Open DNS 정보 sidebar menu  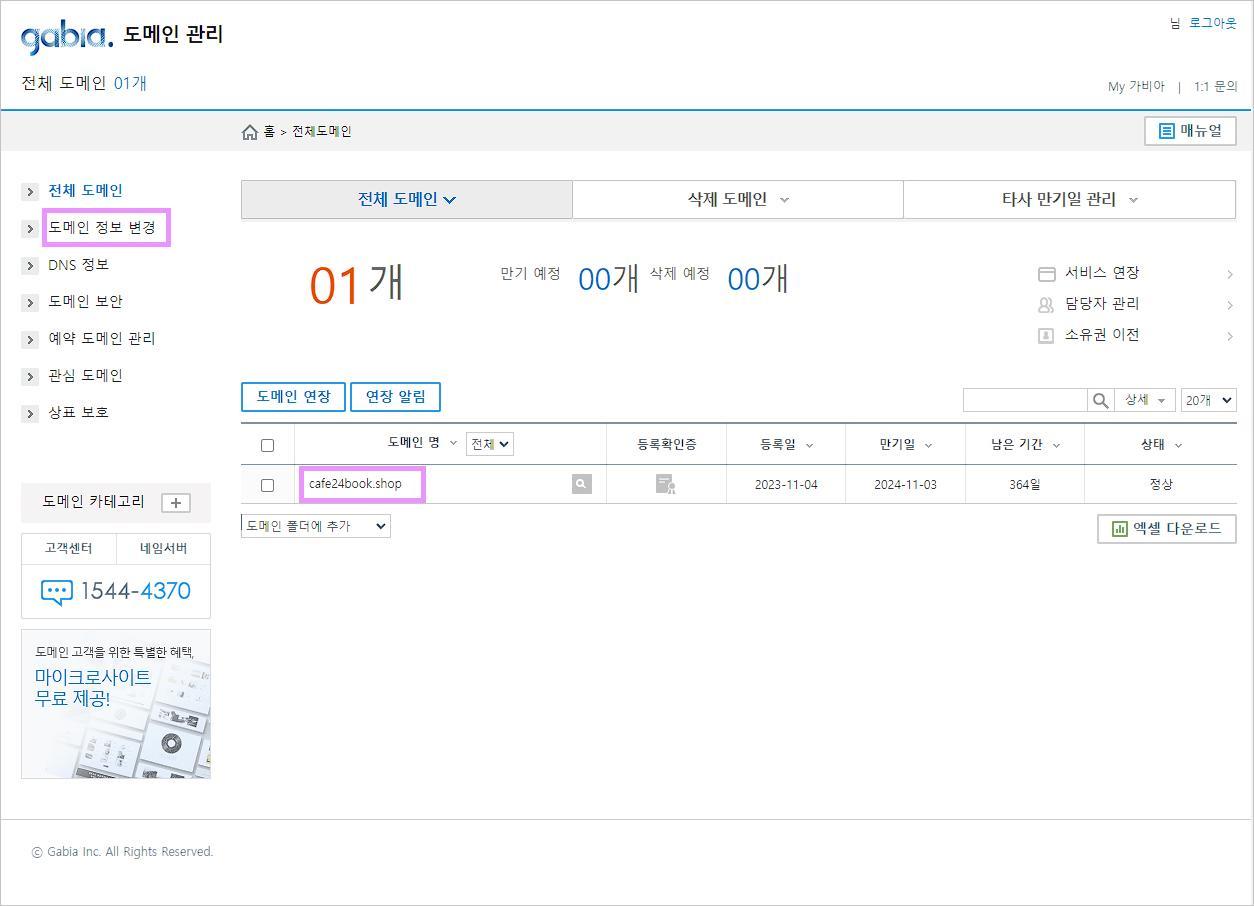click(x=78, y=264)
